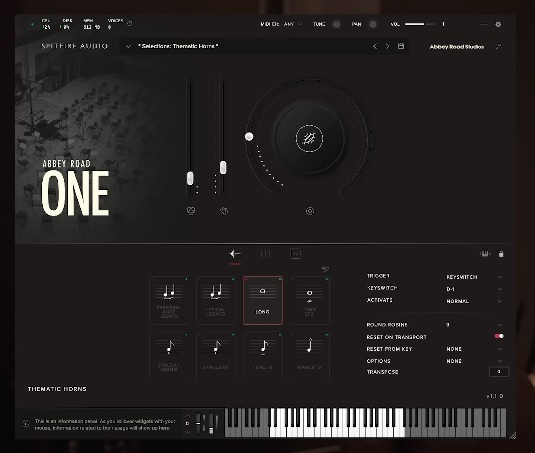Open the effects view tab

tap(295, 254)
